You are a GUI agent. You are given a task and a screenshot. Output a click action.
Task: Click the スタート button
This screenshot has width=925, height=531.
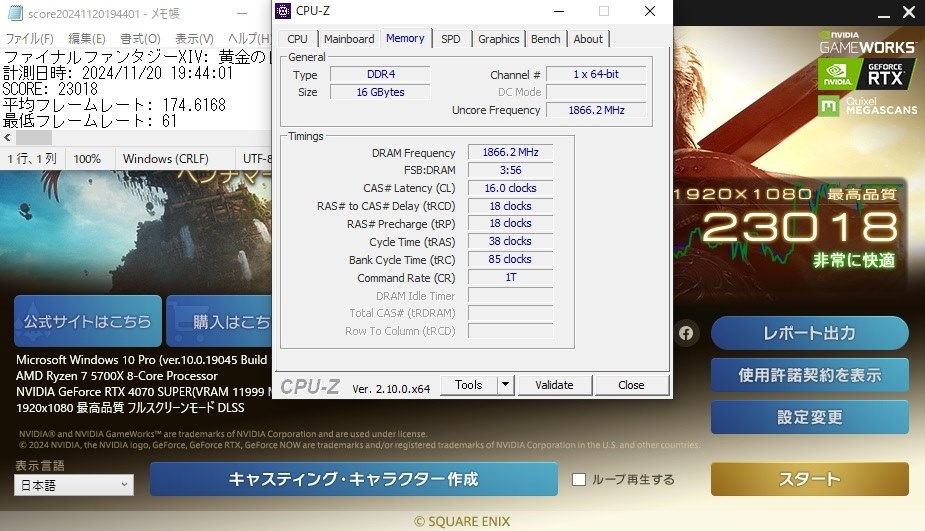[809, 479]
